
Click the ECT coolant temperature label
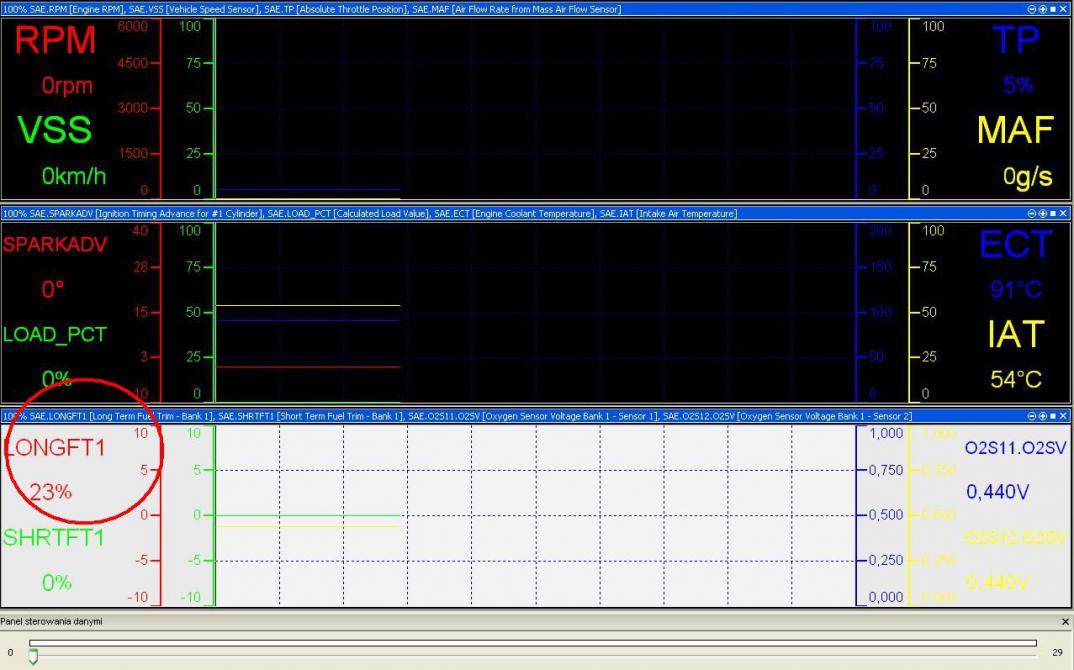(1014, 245)
